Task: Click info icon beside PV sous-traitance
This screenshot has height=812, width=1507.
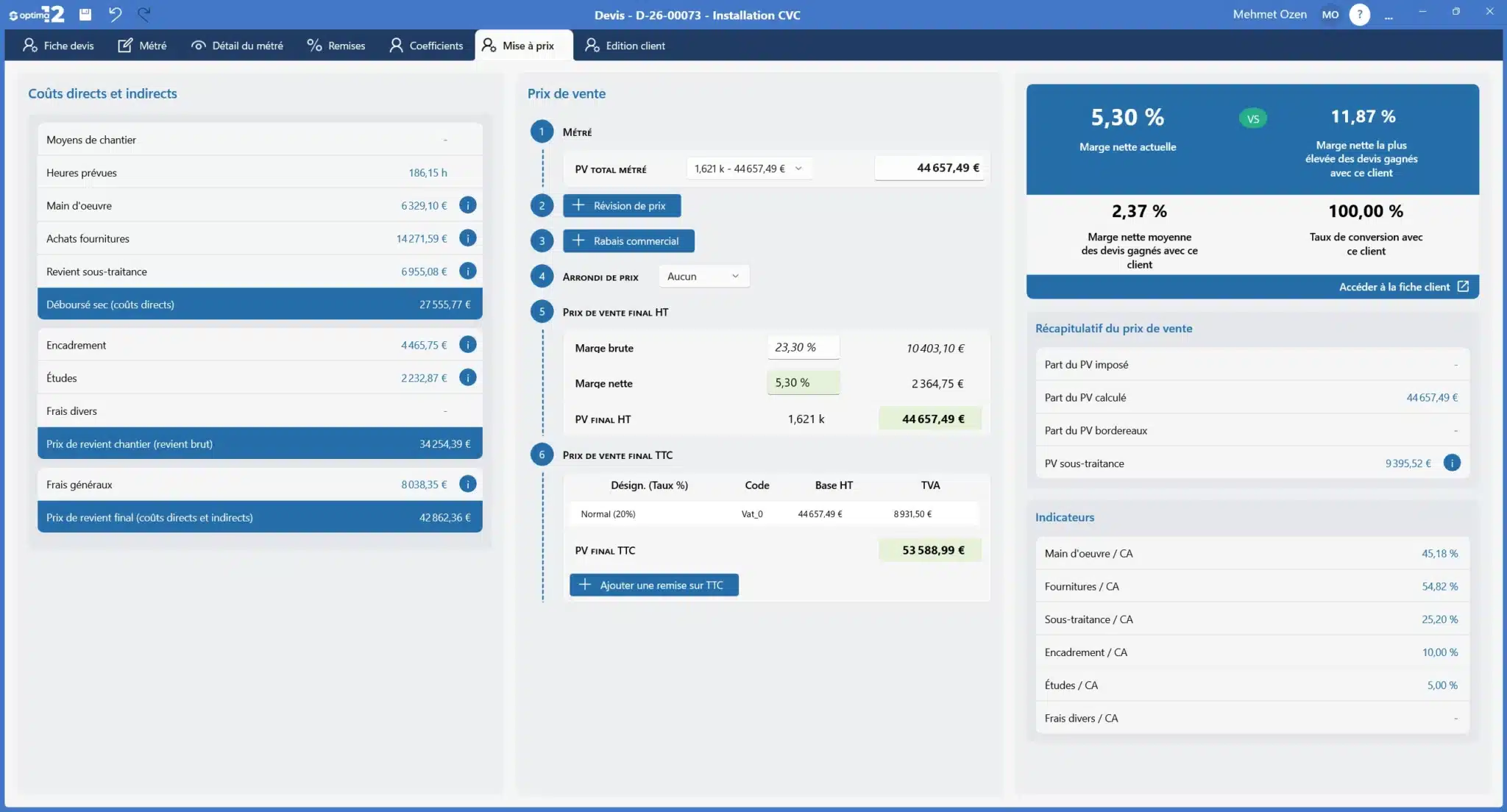Action: (x=1451, y=463)
